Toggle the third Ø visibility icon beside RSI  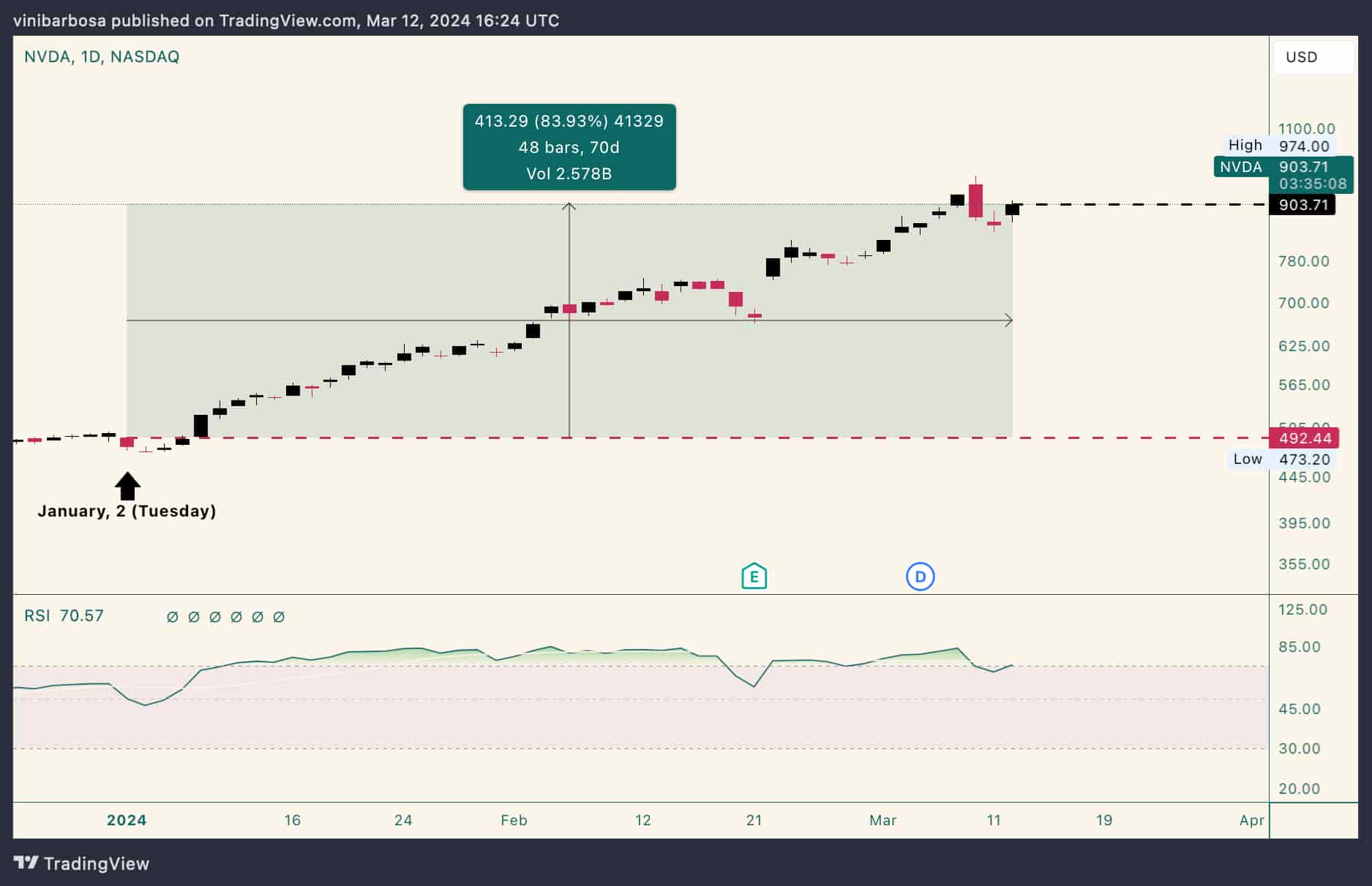tap(214, 616)
